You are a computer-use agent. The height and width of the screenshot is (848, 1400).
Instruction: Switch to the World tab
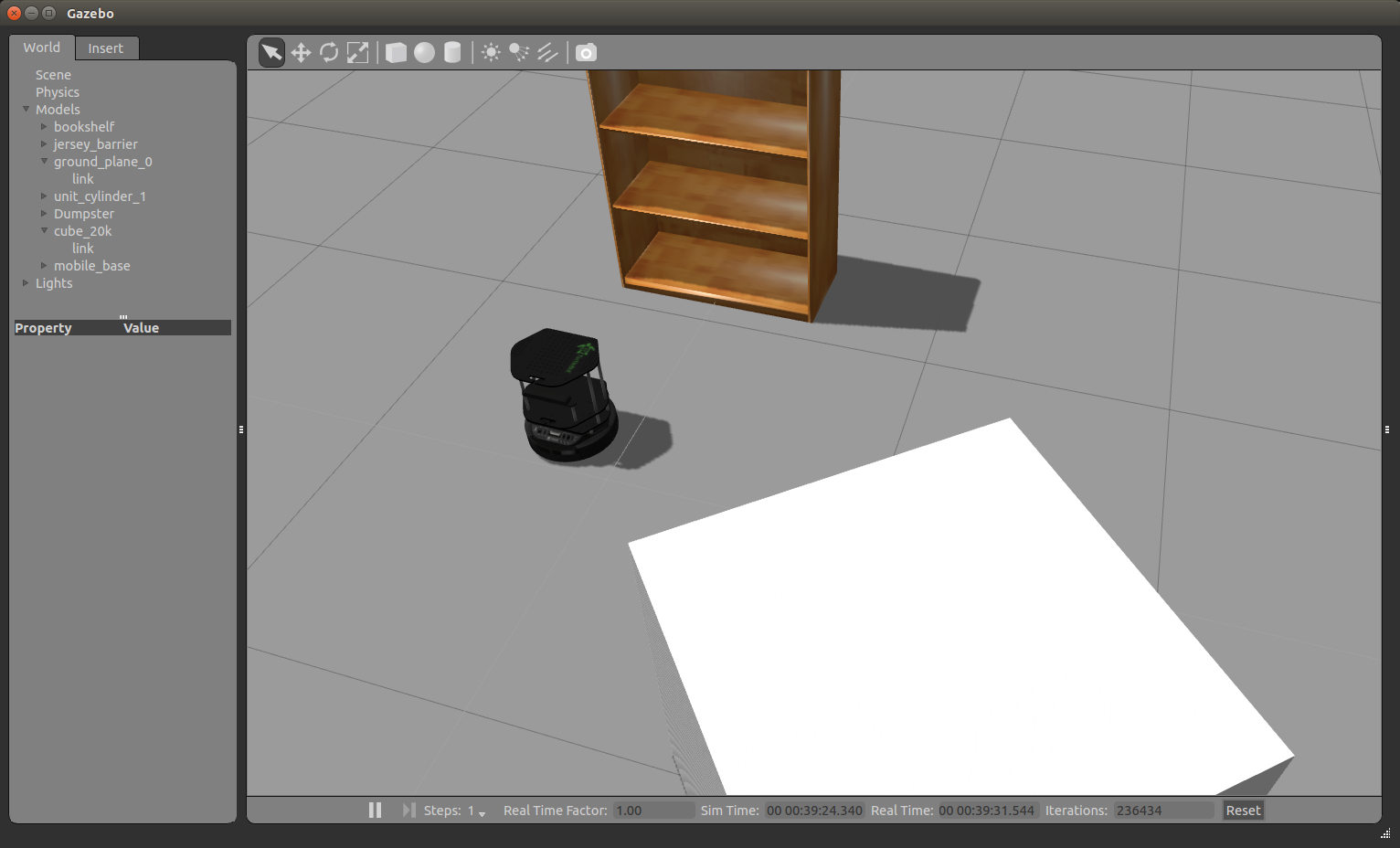(x=42, y=48)
